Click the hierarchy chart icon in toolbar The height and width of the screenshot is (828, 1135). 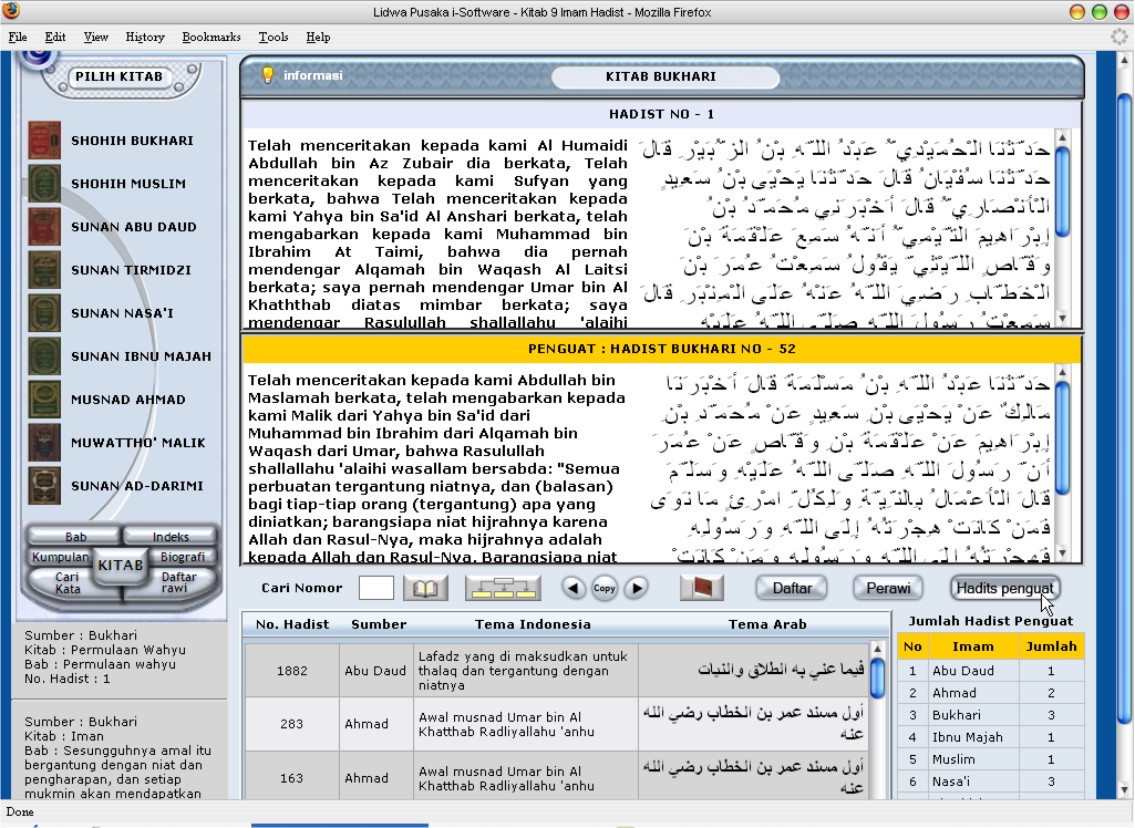pyautogui.click(x=503, y=588)
